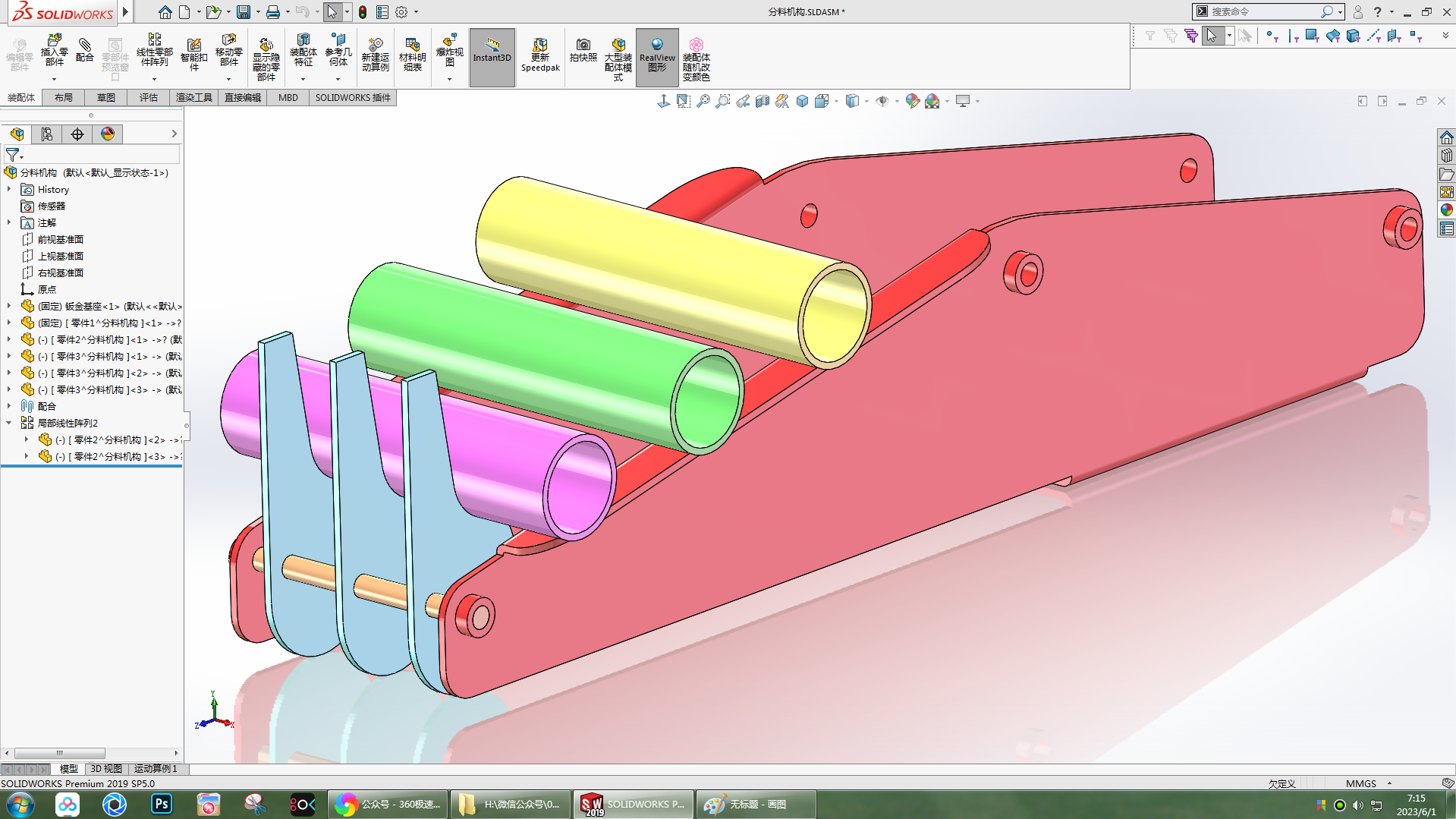Expand the feature manager panel arrow
This screenshot has width=1456, height=819.
click(x=174, y=134)
